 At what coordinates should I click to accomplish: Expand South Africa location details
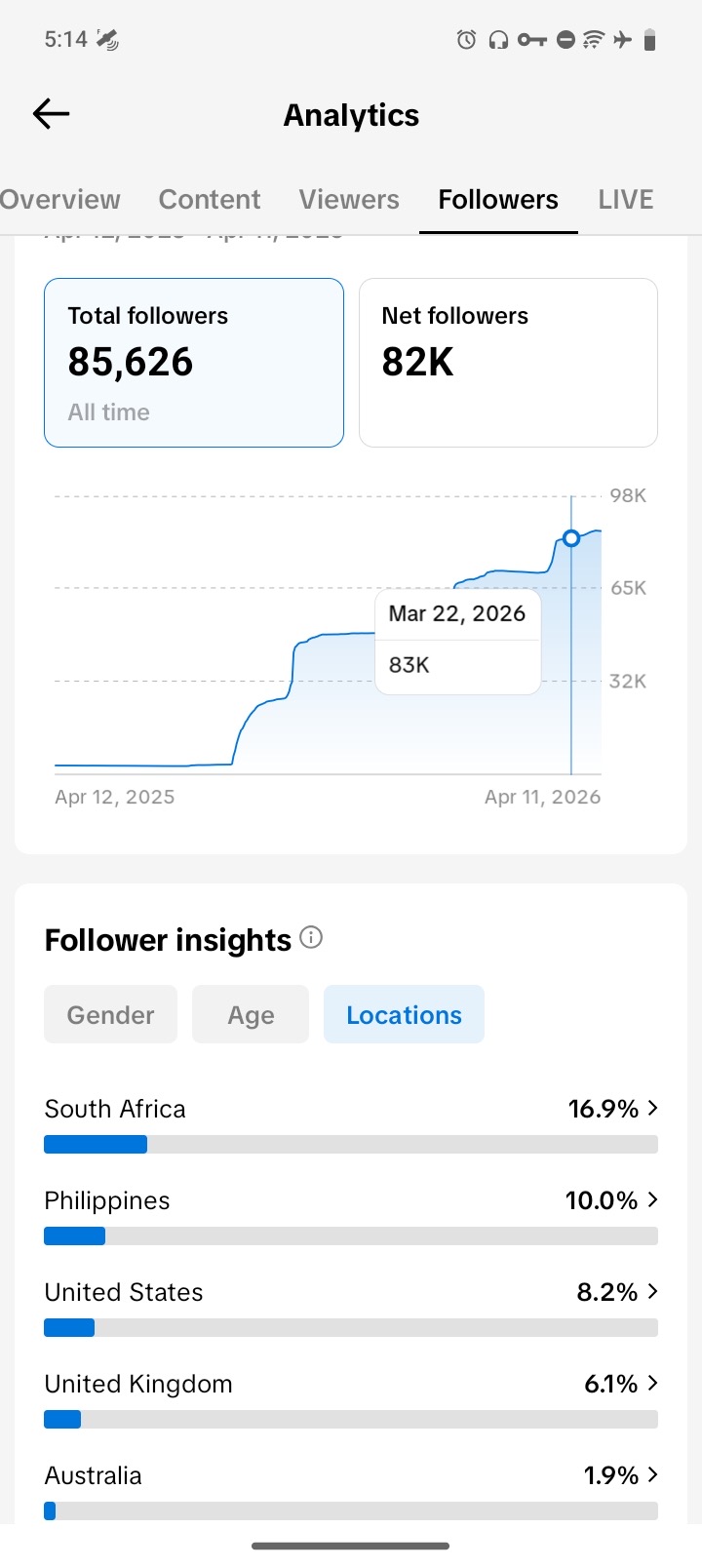point(652,1109)
